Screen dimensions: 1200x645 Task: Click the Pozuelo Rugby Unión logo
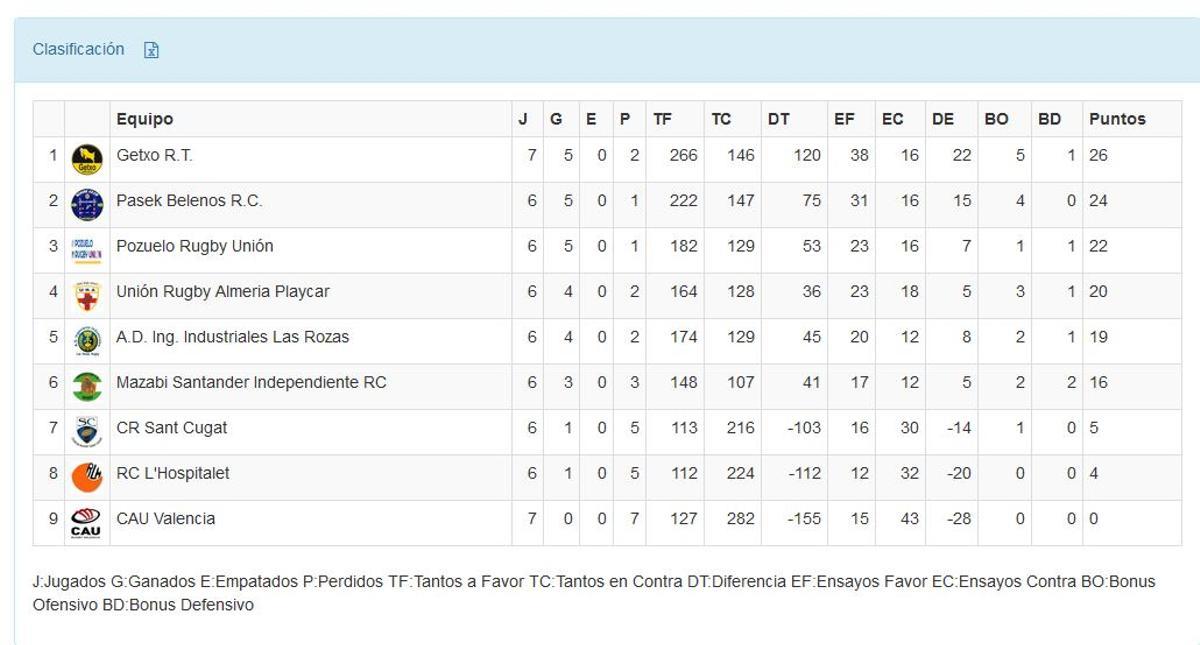tap(87, 246)
